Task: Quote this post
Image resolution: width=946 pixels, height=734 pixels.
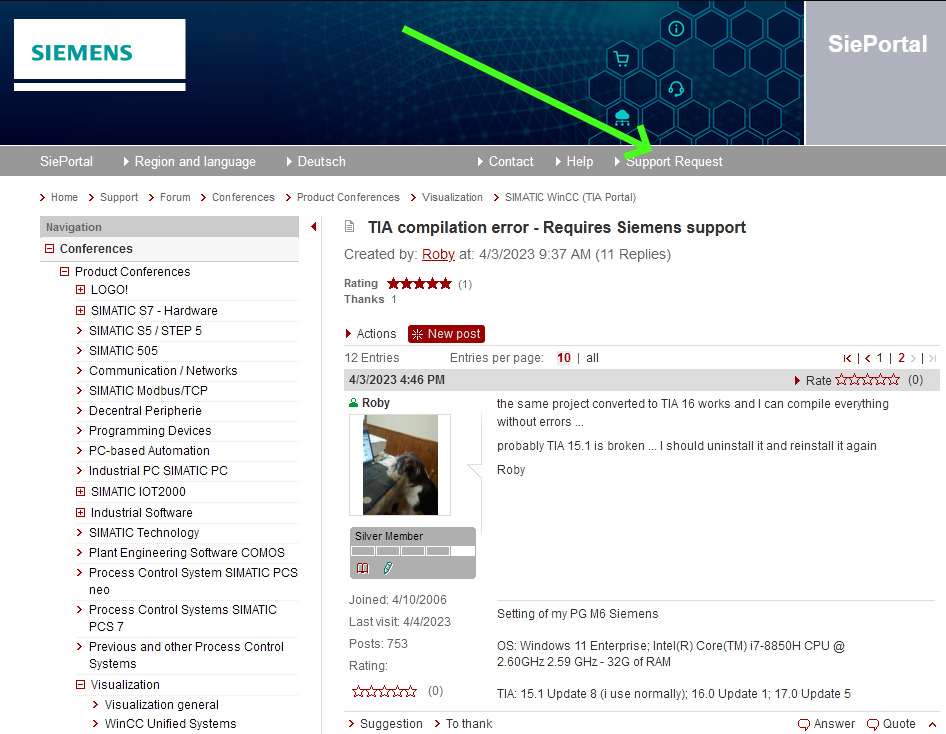Action: point(891,724)
